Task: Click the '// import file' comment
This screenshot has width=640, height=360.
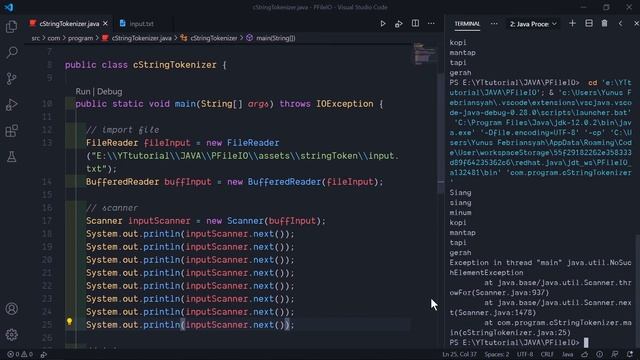Action: click(122, 130)
